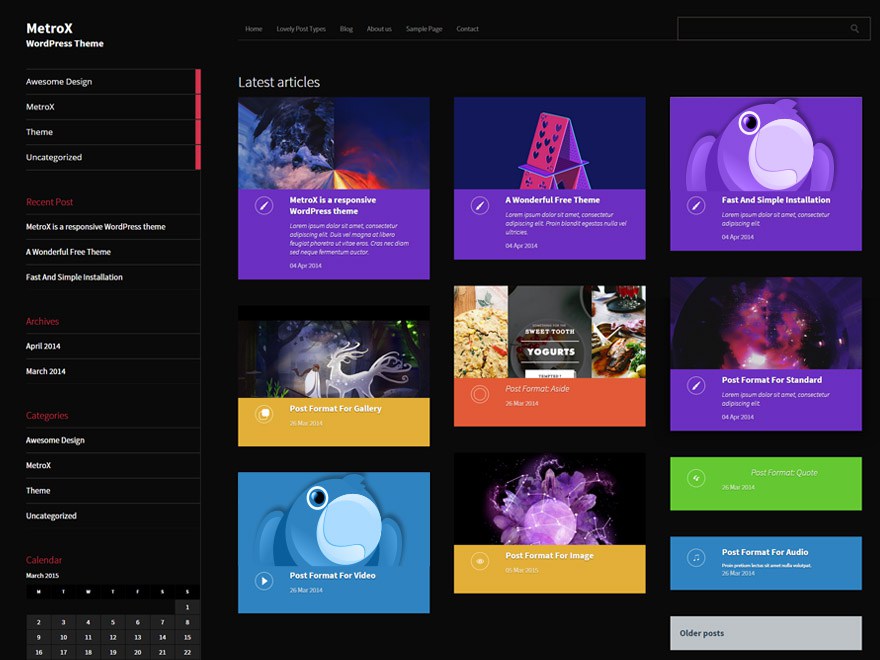The image size is (880, 660).
Task: Open the purple crystal image thumbnail
Action: tap(549, 499)
